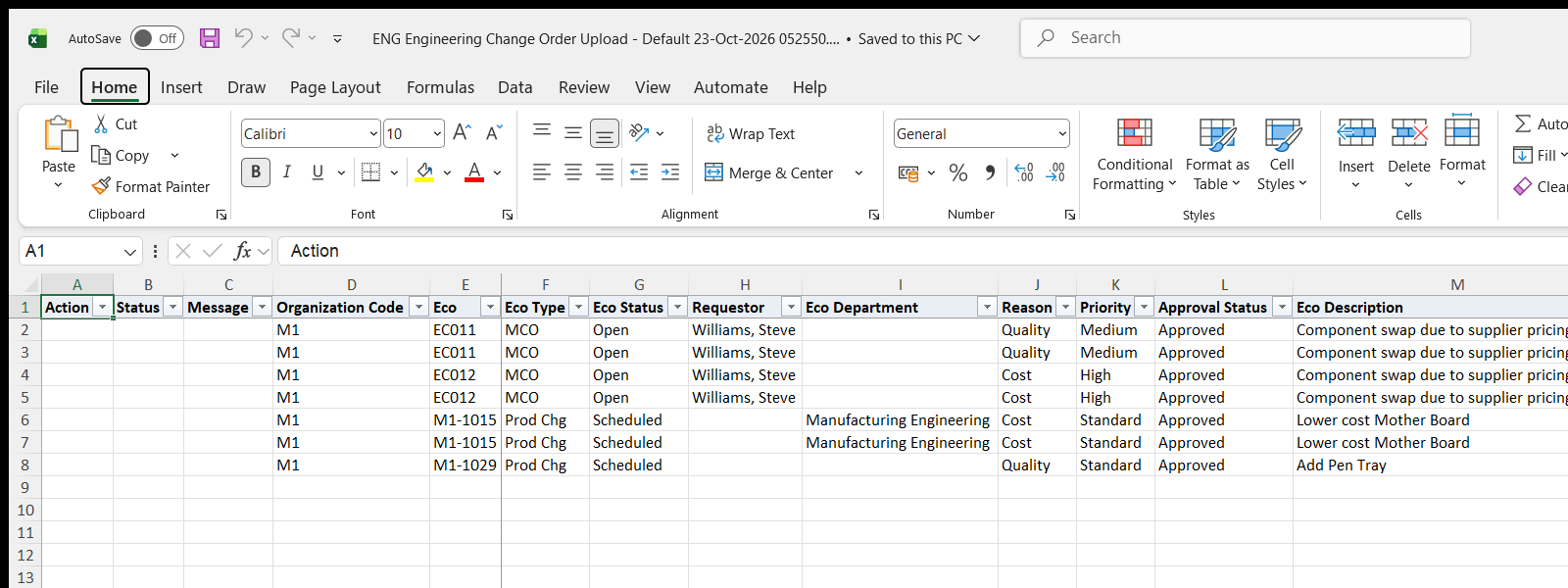Click the Search box
The height and width of the screenshot is (588, 1568).
(x=1246, y=38)
